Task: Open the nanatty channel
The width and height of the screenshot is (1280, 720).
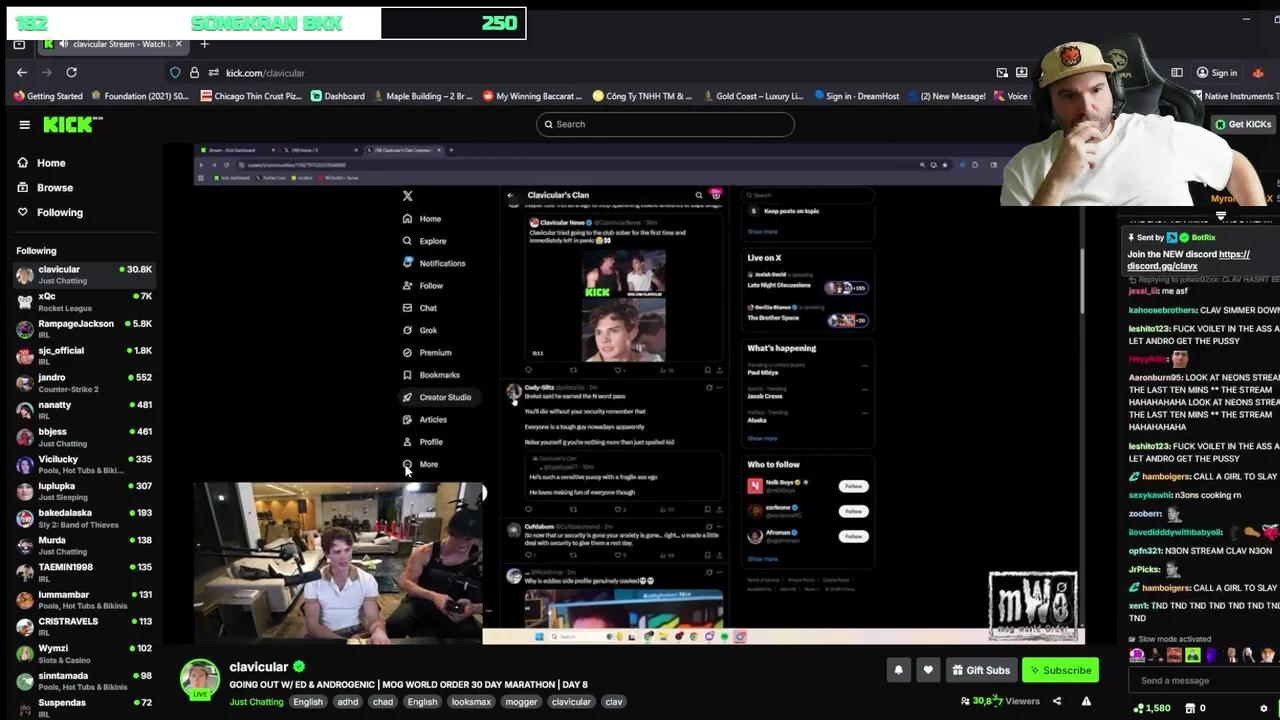Action: coord(84,409)
